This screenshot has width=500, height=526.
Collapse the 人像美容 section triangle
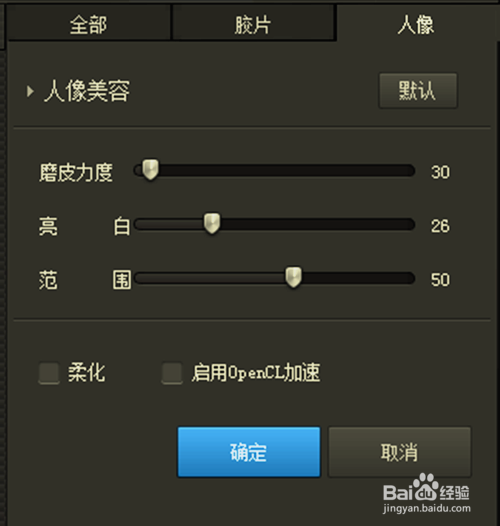pyautogui.click(x=30, y=91)
